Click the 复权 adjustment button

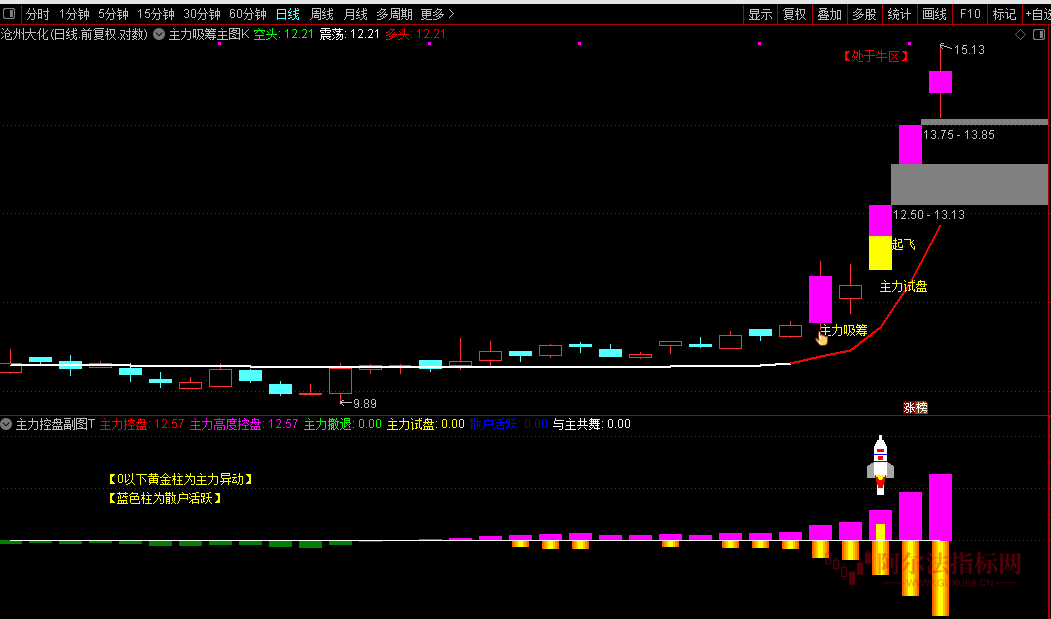click(794, 14)
